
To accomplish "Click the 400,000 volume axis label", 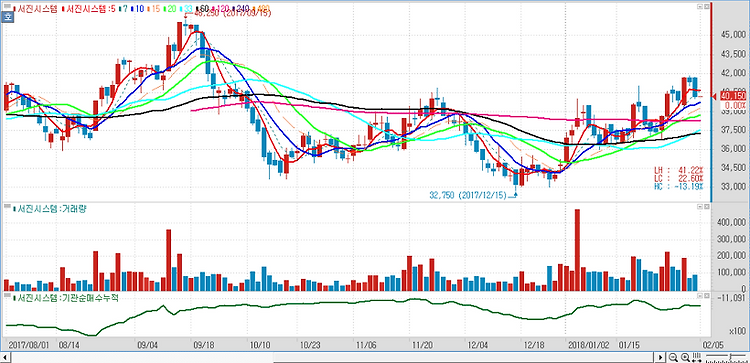I will coord(730,222).
